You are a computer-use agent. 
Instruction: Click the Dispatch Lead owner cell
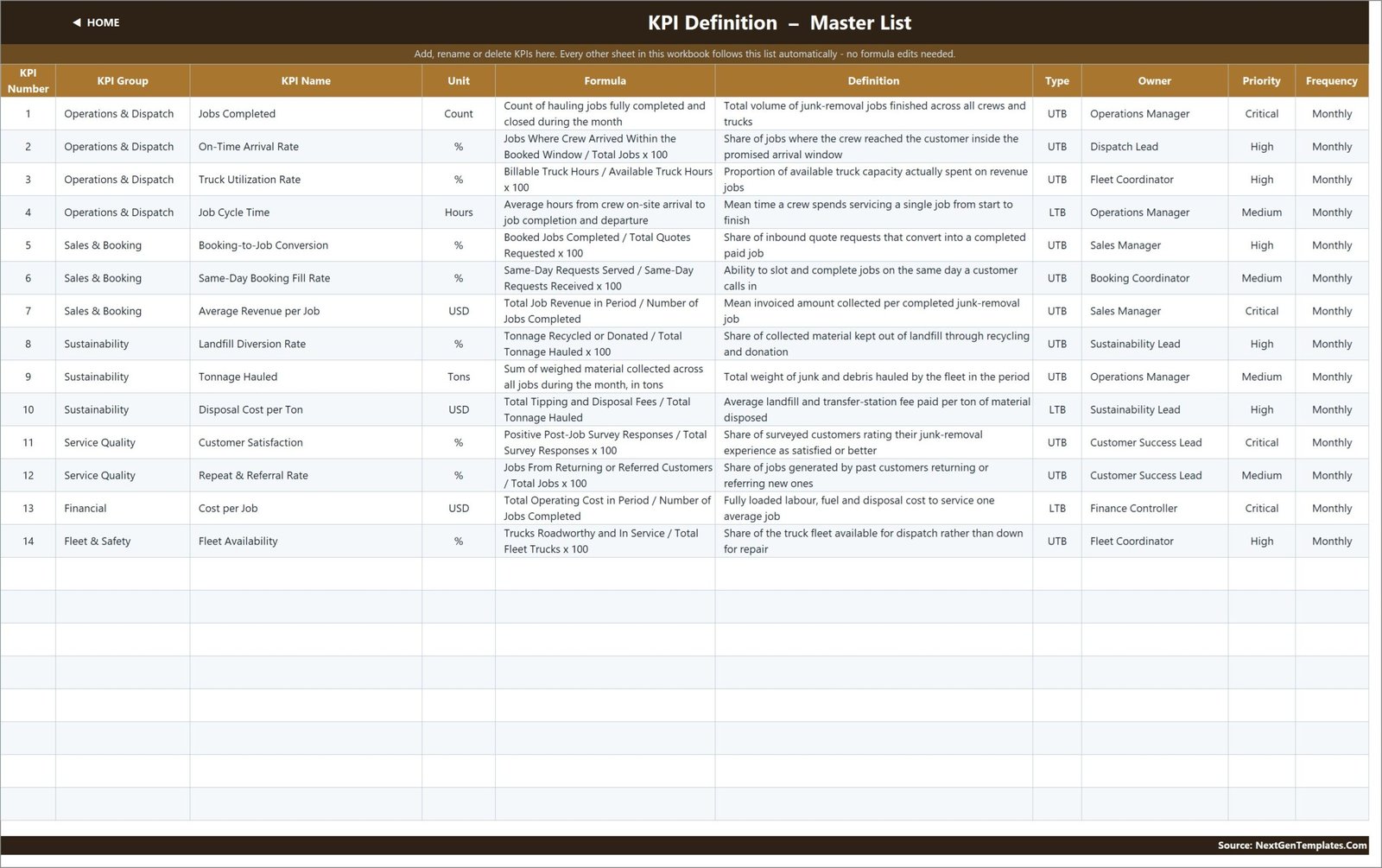click(1154, 147)
